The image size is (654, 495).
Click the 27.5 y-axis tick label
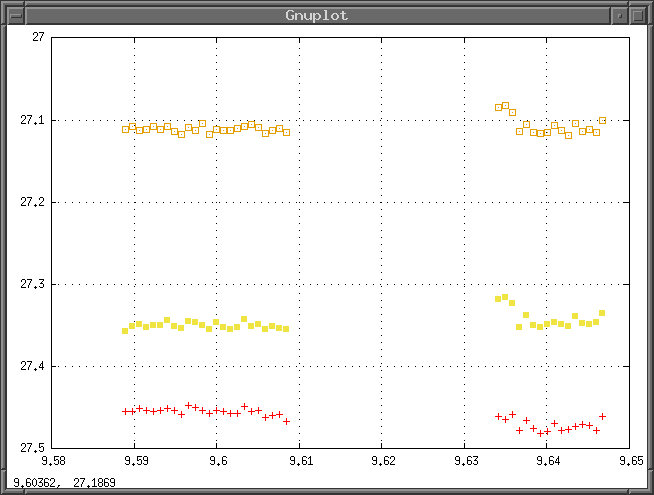tap(32, 448)
